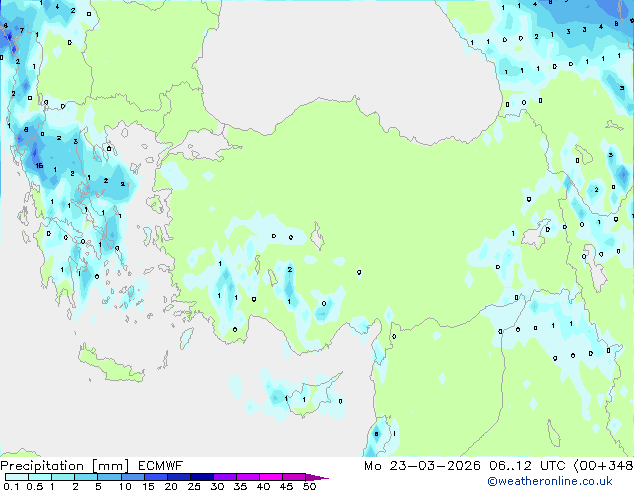The image size is (634, 490).
Task: Click the 'Mo 23-03-2026' forecast date text
Action: pos(422,466)
